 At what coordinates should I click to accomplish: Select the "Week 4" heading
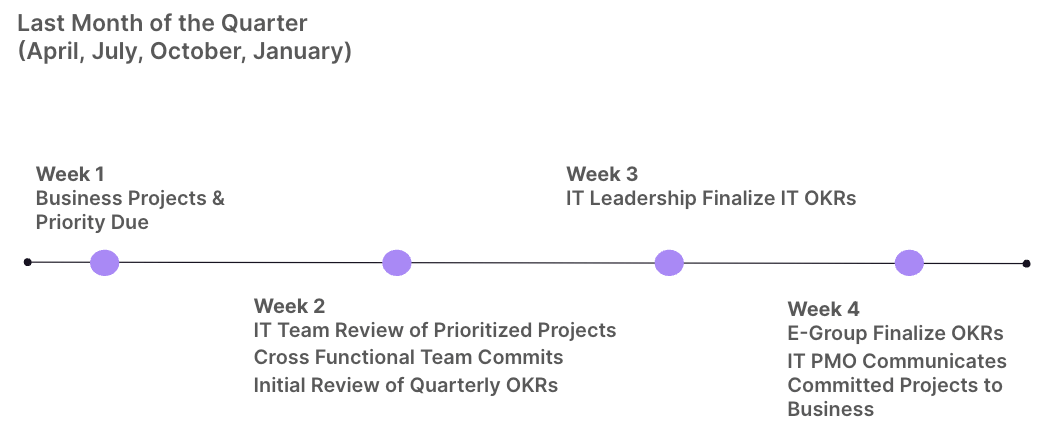pyautogui.click(x=823, y=309)
